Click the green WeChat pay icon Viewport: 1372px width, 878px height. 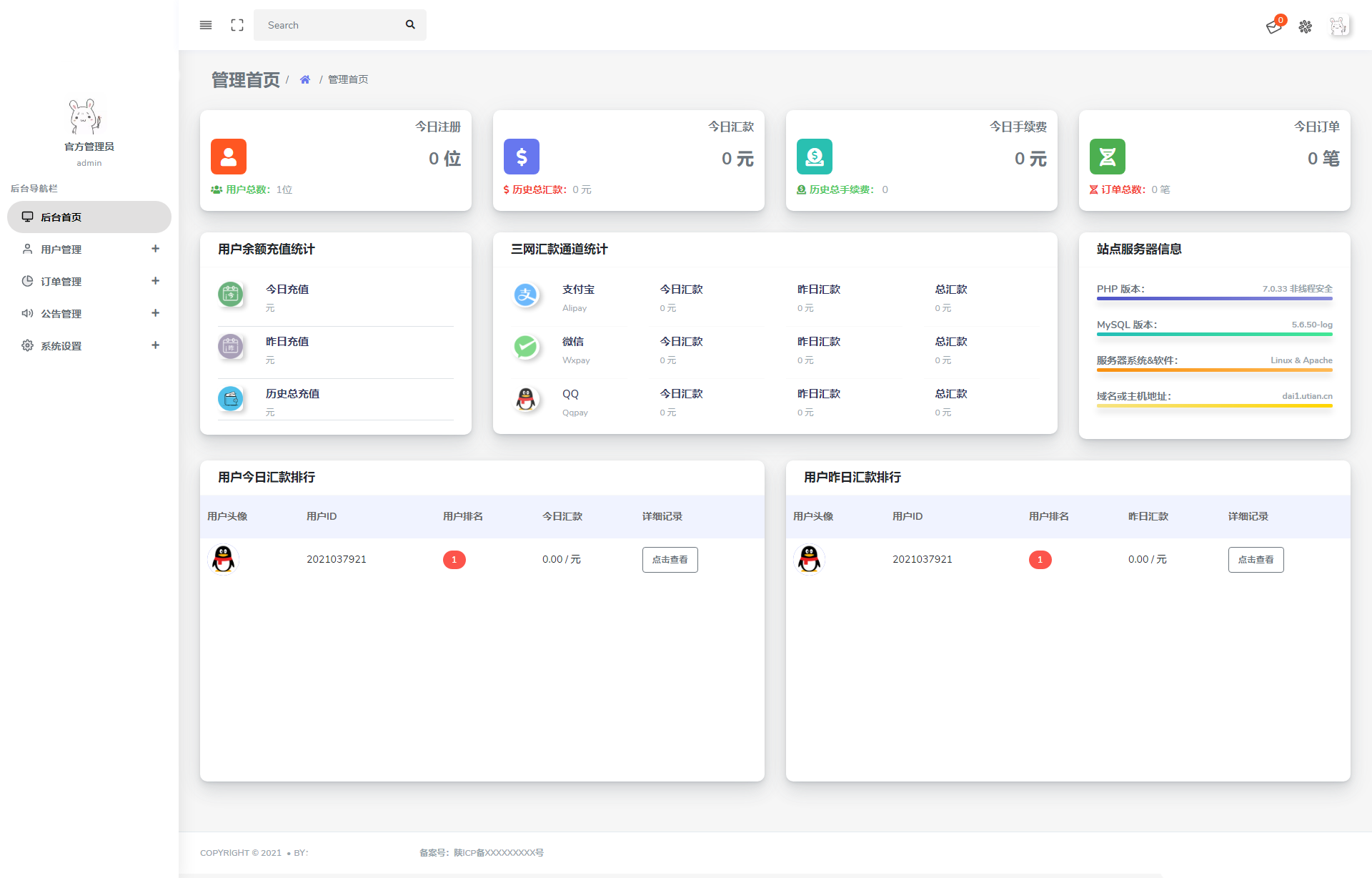tap(526, 347)
